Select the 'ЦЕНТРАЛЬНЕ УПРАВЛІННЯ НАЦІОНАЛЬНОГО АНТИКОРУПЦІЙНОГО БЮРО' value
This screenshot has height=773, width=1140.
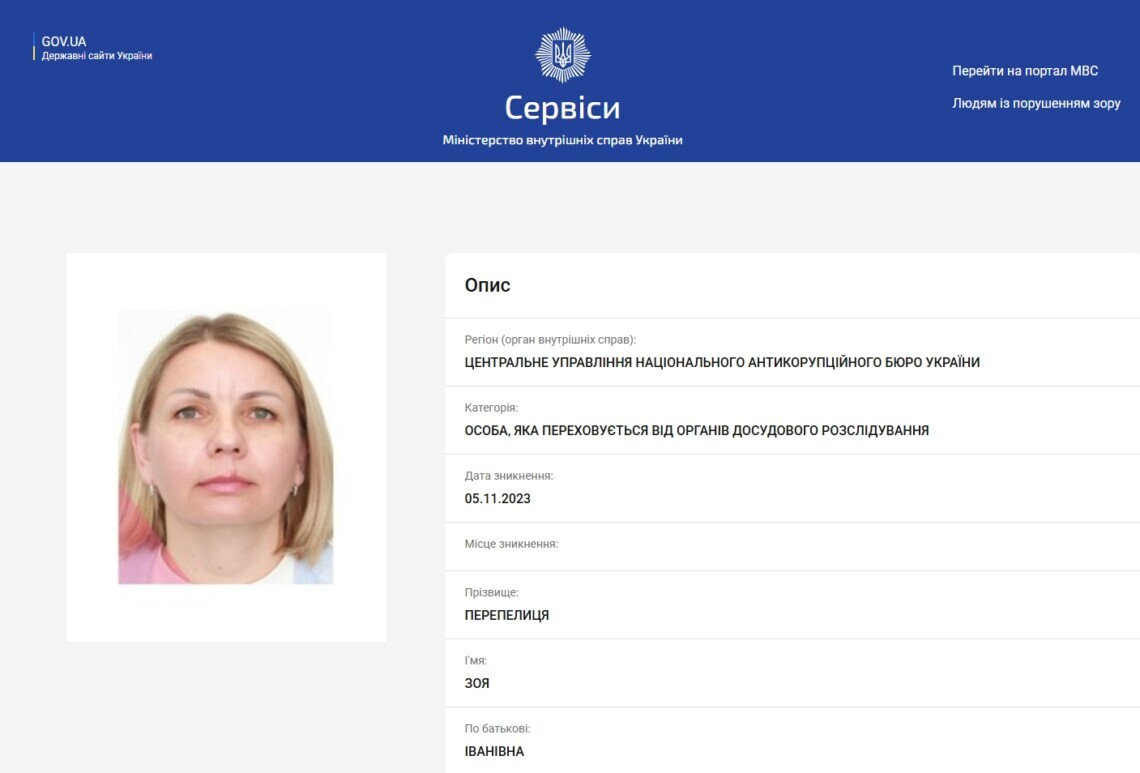click(722, 362)
